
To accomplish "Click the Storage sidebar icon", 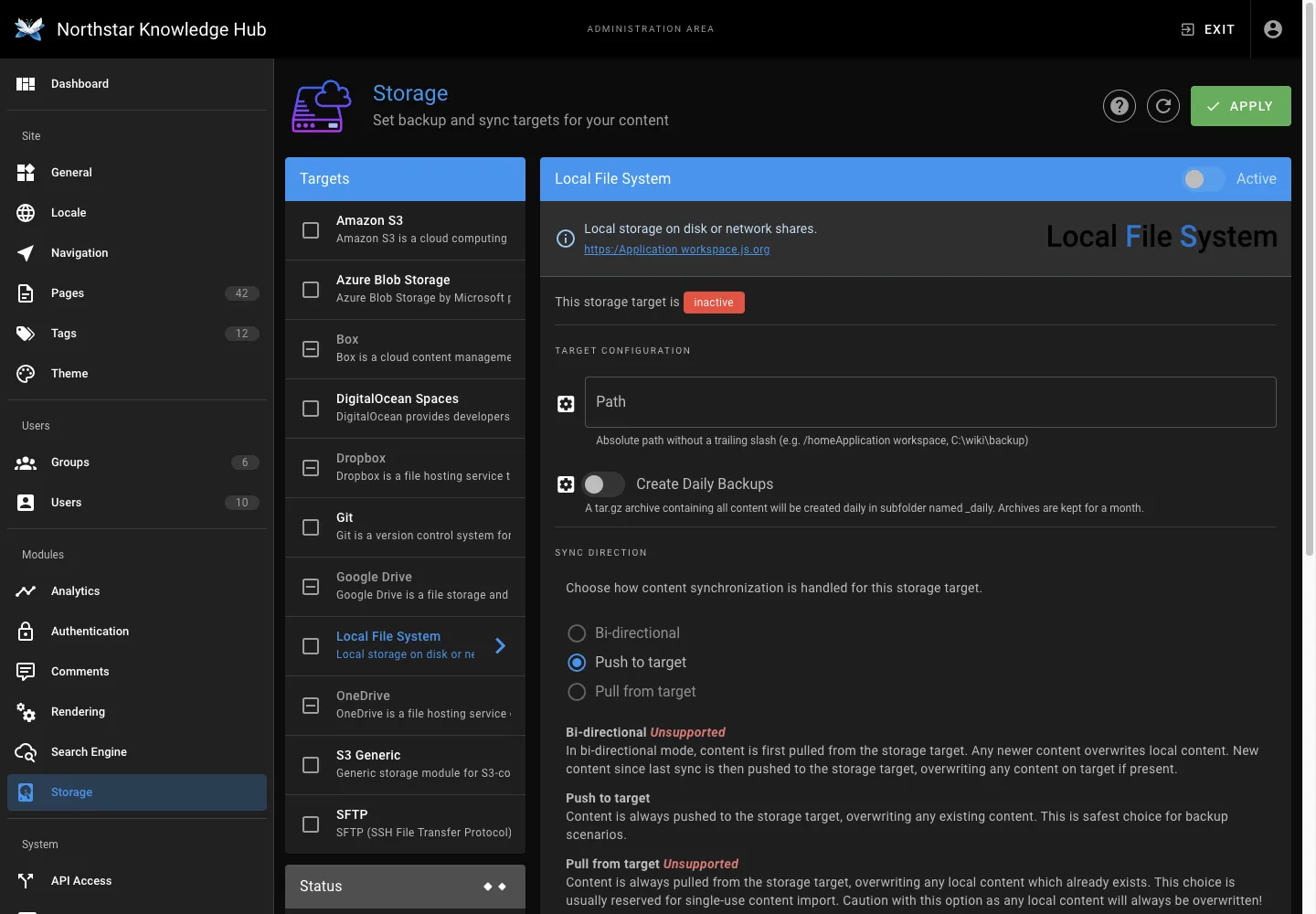I will (26, 792).
